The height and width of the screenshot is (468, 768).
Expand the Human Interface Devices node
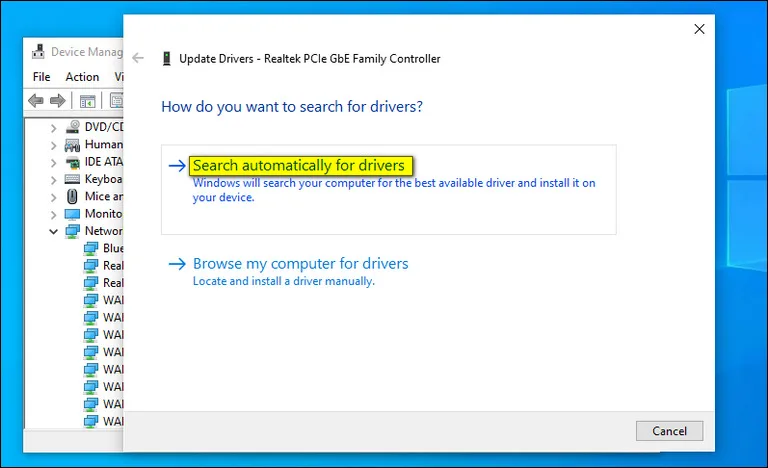(53, 146)
